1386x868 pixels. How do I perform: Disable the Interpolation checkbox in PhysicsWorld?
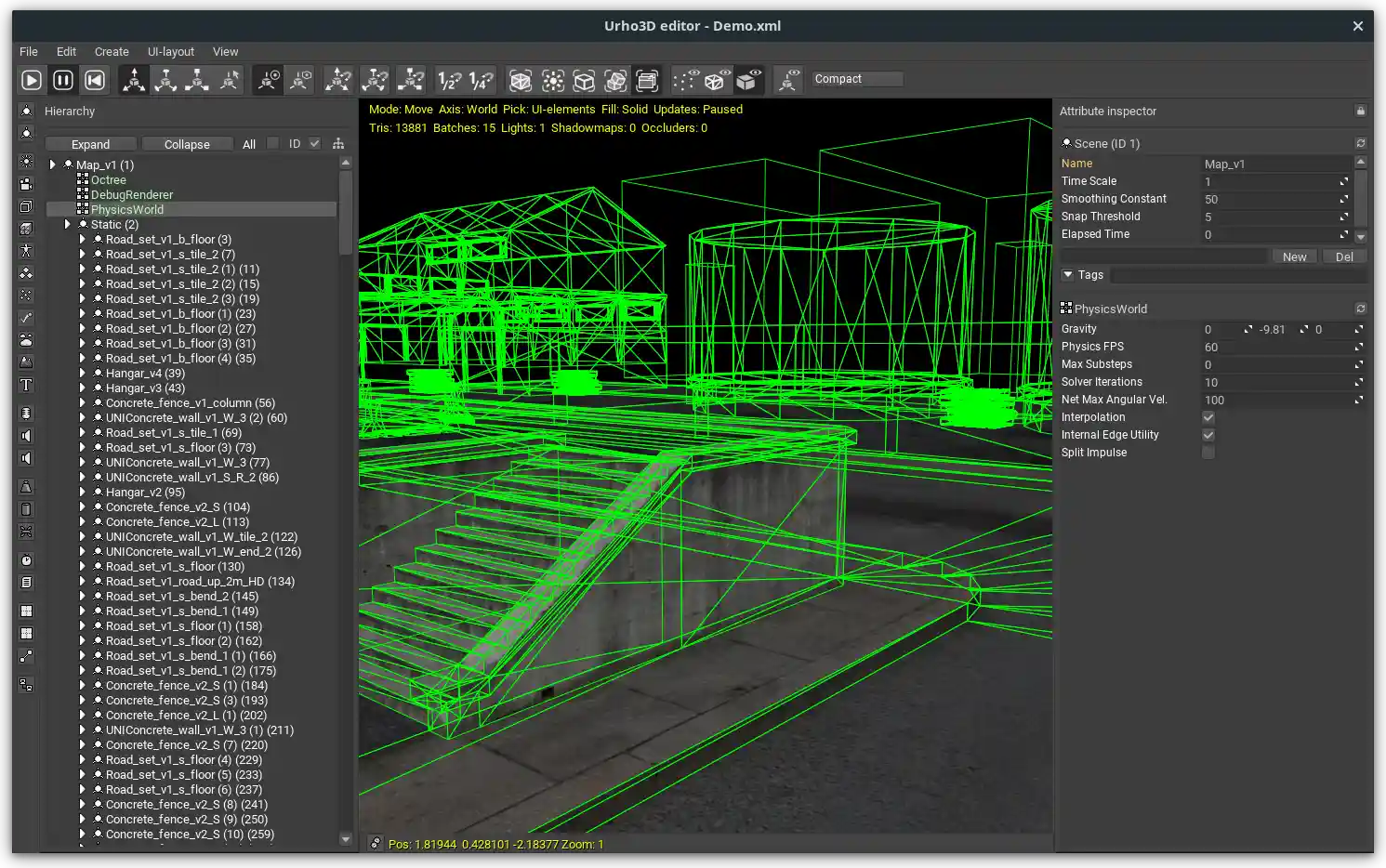(1208, 417)
